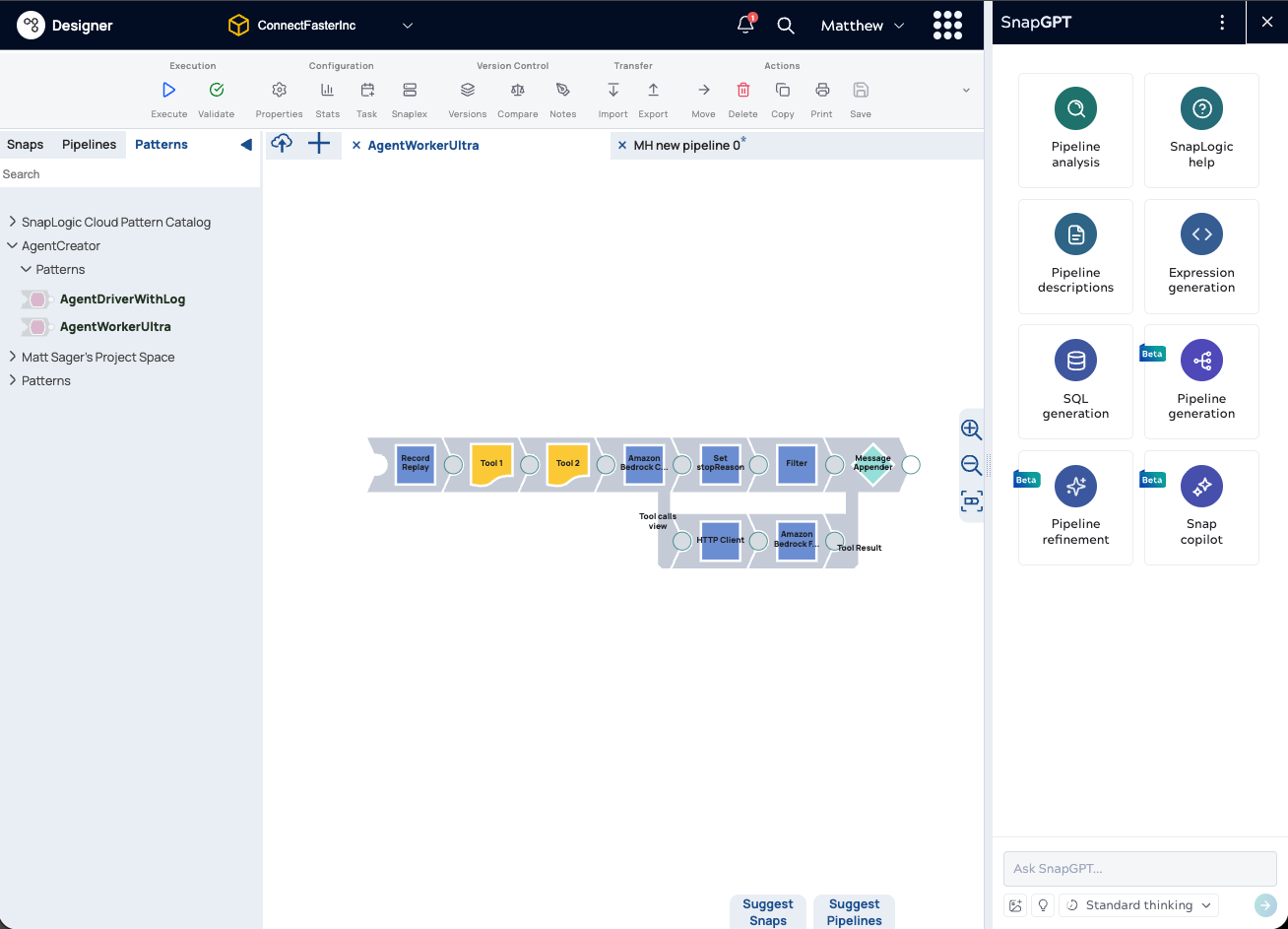1288x929 pixels.
Task: Open SnapLogic help card
Action: tap(1201, 130)
